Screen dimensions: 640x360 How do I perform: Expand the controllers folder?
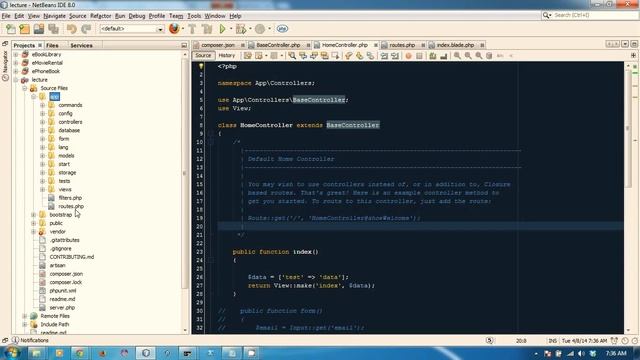click(42, 122)
